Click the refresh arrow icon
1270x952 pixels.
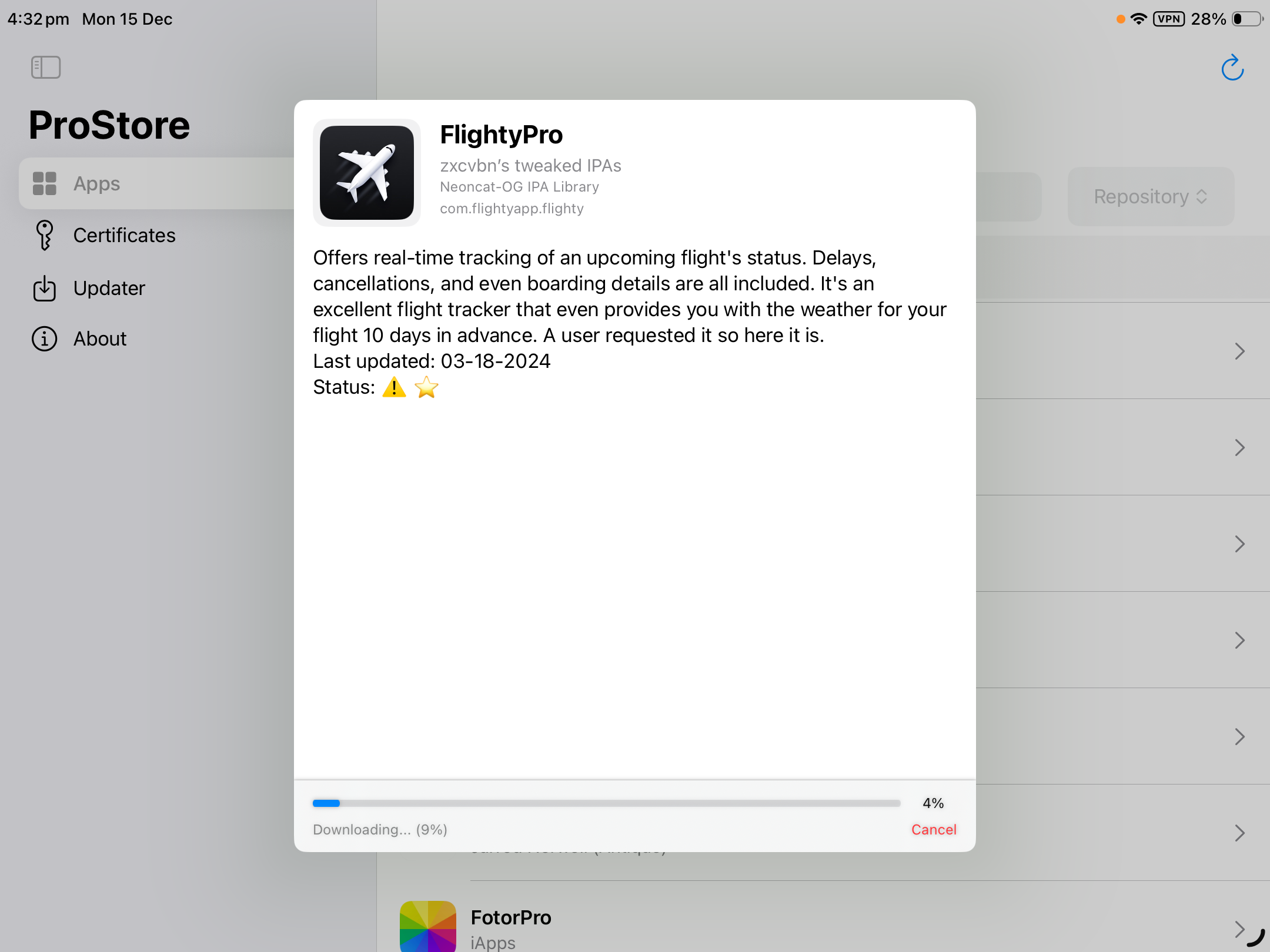[x=1232, y=68]
